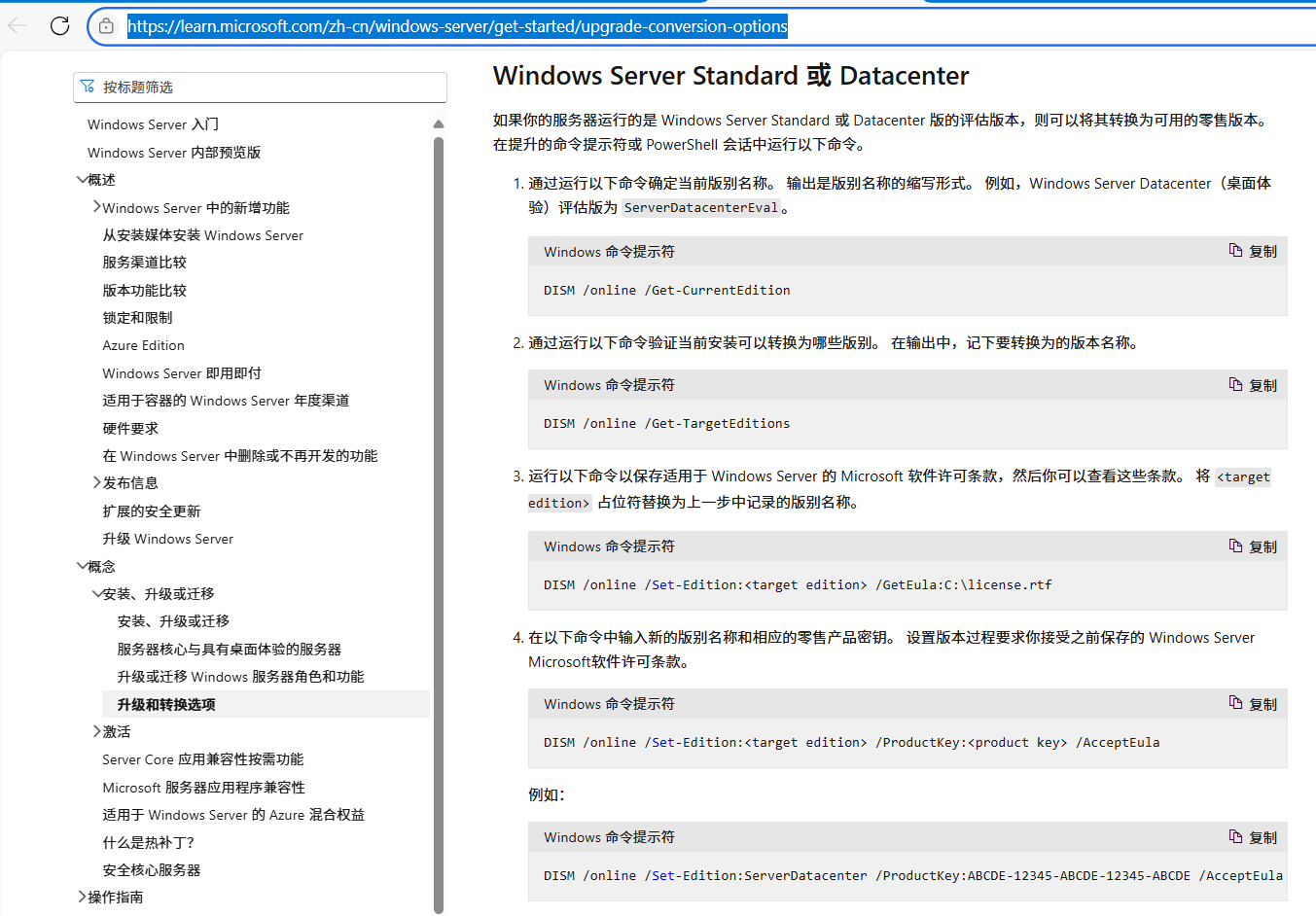Click the heading Windows Server Standard 或 Datacenter

point(730,76)
